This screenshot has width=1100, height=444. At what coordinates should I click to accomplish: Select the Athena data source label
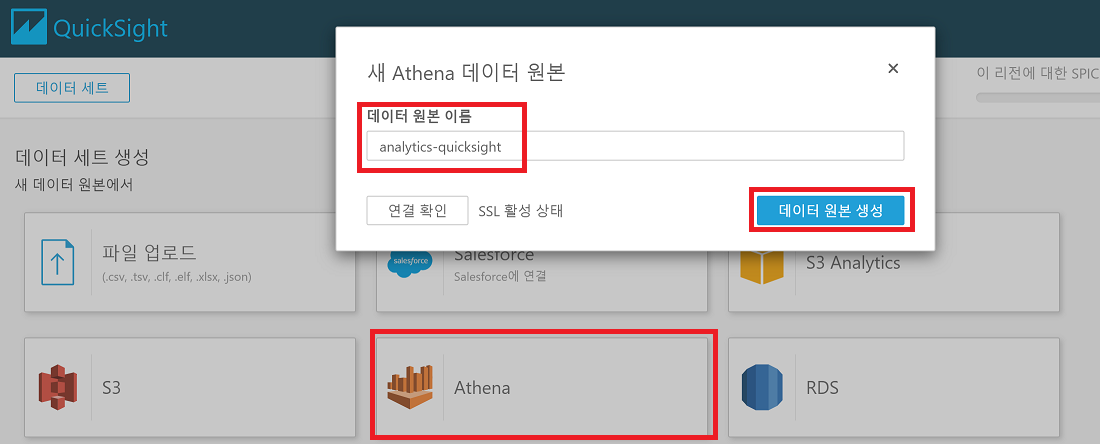pos(482,387)
